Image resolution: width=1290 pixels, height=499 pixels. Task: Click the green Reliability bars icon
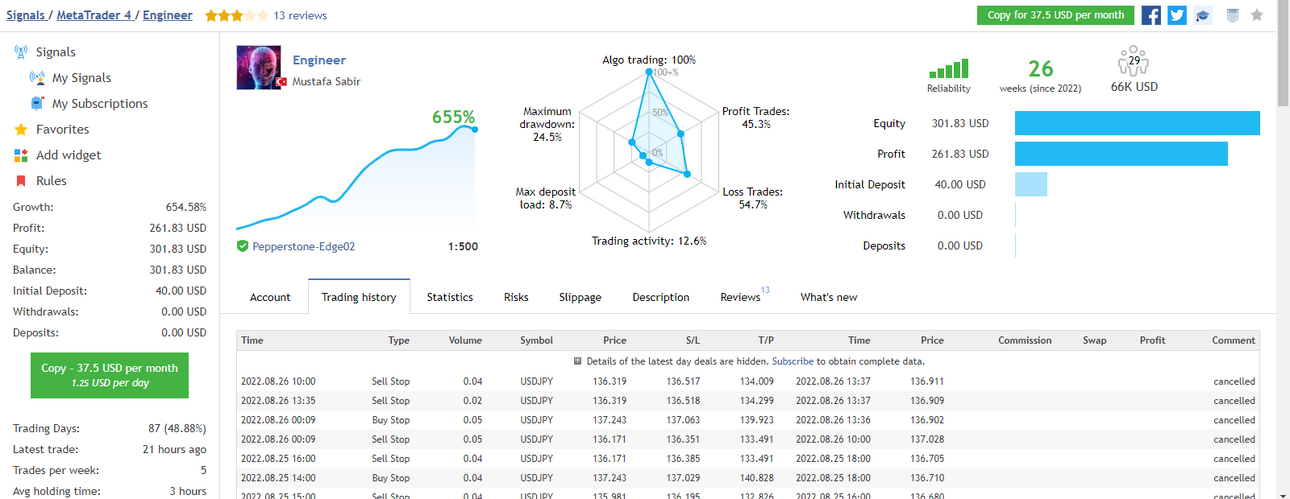click(x=949, y=69)
